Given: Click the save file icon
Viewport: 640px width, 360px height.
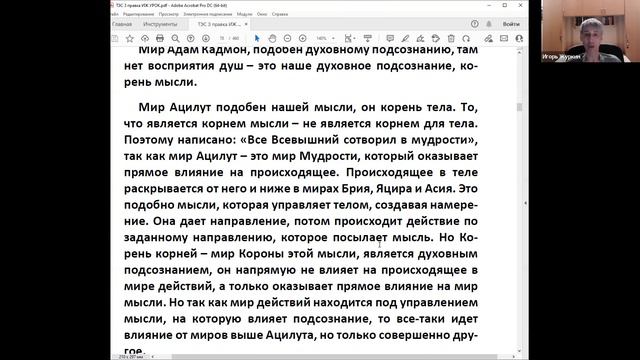Looking at the screenshot, I should point(115,38).
